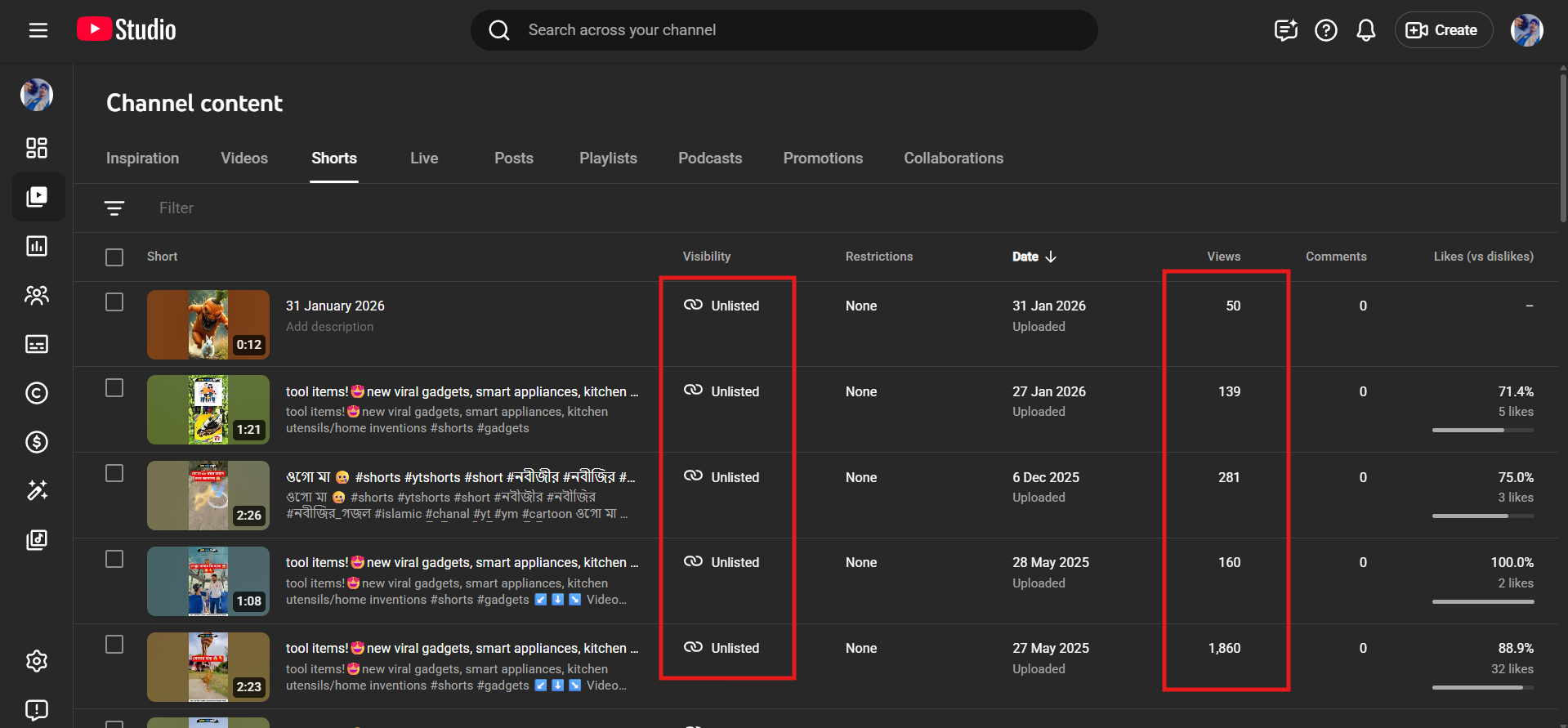Open Analytics from the left sidebar
The image size is (1568, 728).
point(37,246)
